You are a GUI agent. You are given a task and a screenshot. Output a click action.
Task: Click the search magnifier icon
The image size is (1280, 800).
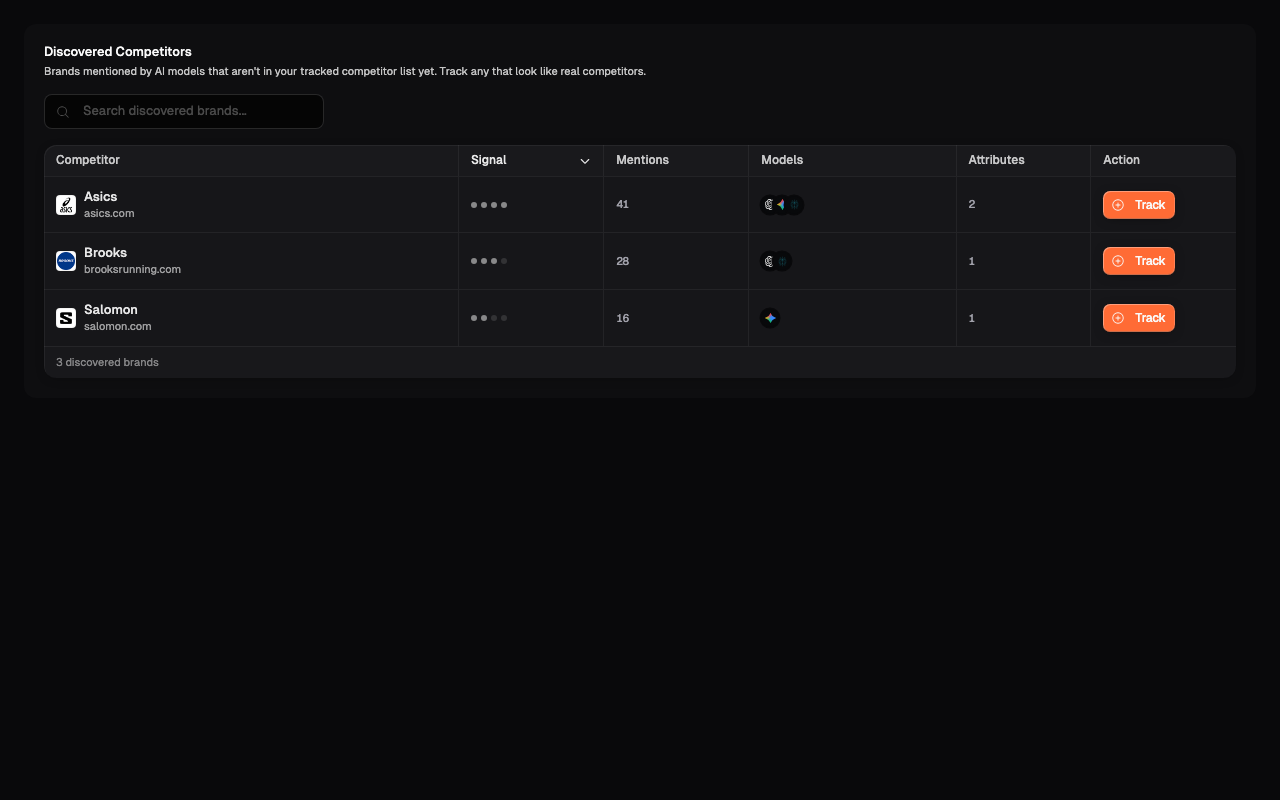(62, 112)
